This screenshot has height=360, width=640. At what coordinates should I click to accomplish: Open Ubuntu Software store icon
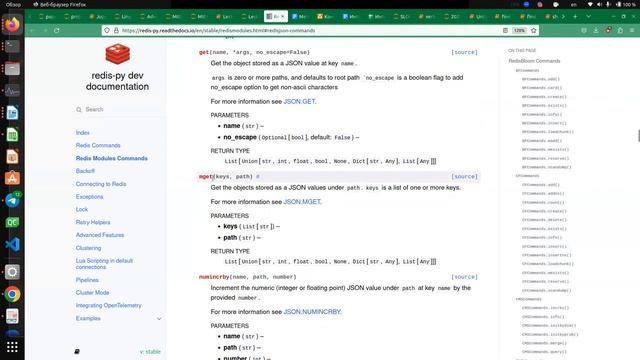(12, 178)
